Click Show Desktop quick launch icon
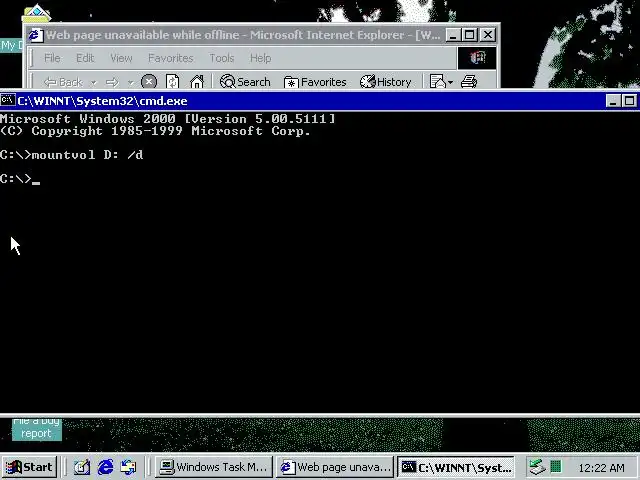The image size is (640, 480). point(82,467)
